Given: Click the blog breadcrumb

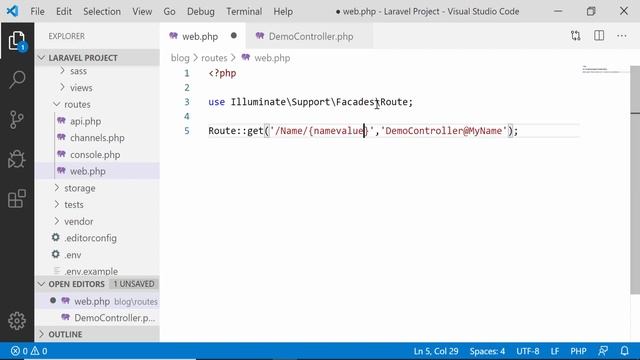Looking at the screenshot, I should point(180,58).
